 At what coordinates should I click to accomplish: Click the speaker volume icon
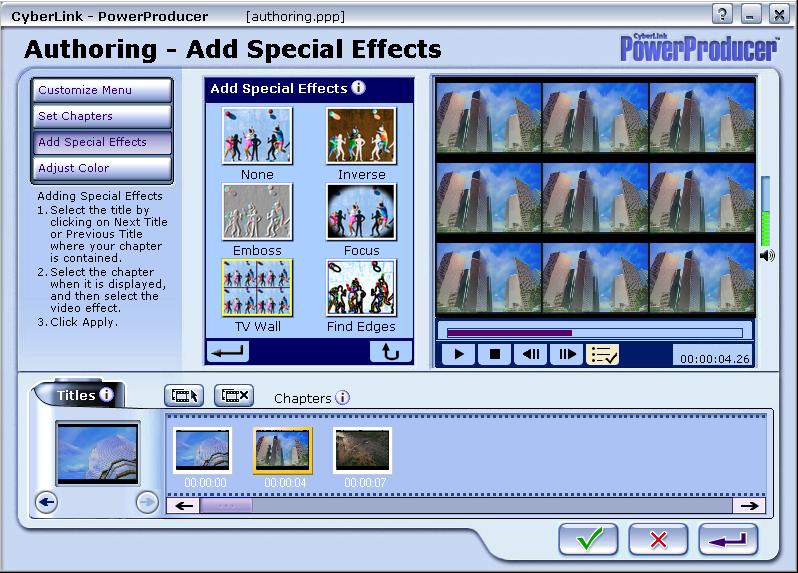pyautogui.click(x=767, y=255)
